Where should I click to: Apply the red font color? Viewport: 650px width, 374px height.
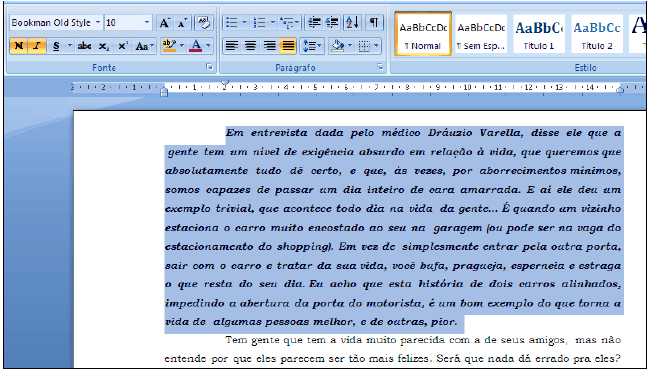[x=196, y=46]
